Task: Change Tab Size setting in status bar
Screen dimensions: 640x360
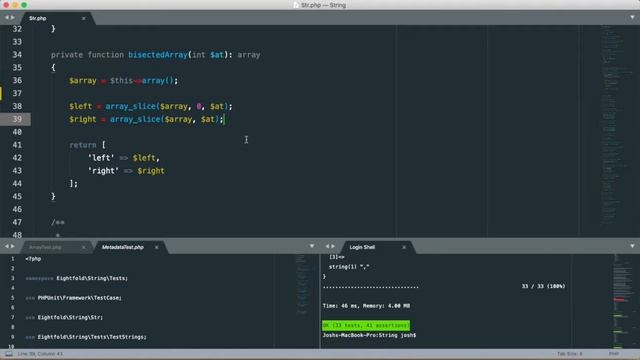Action: point(570,354)
